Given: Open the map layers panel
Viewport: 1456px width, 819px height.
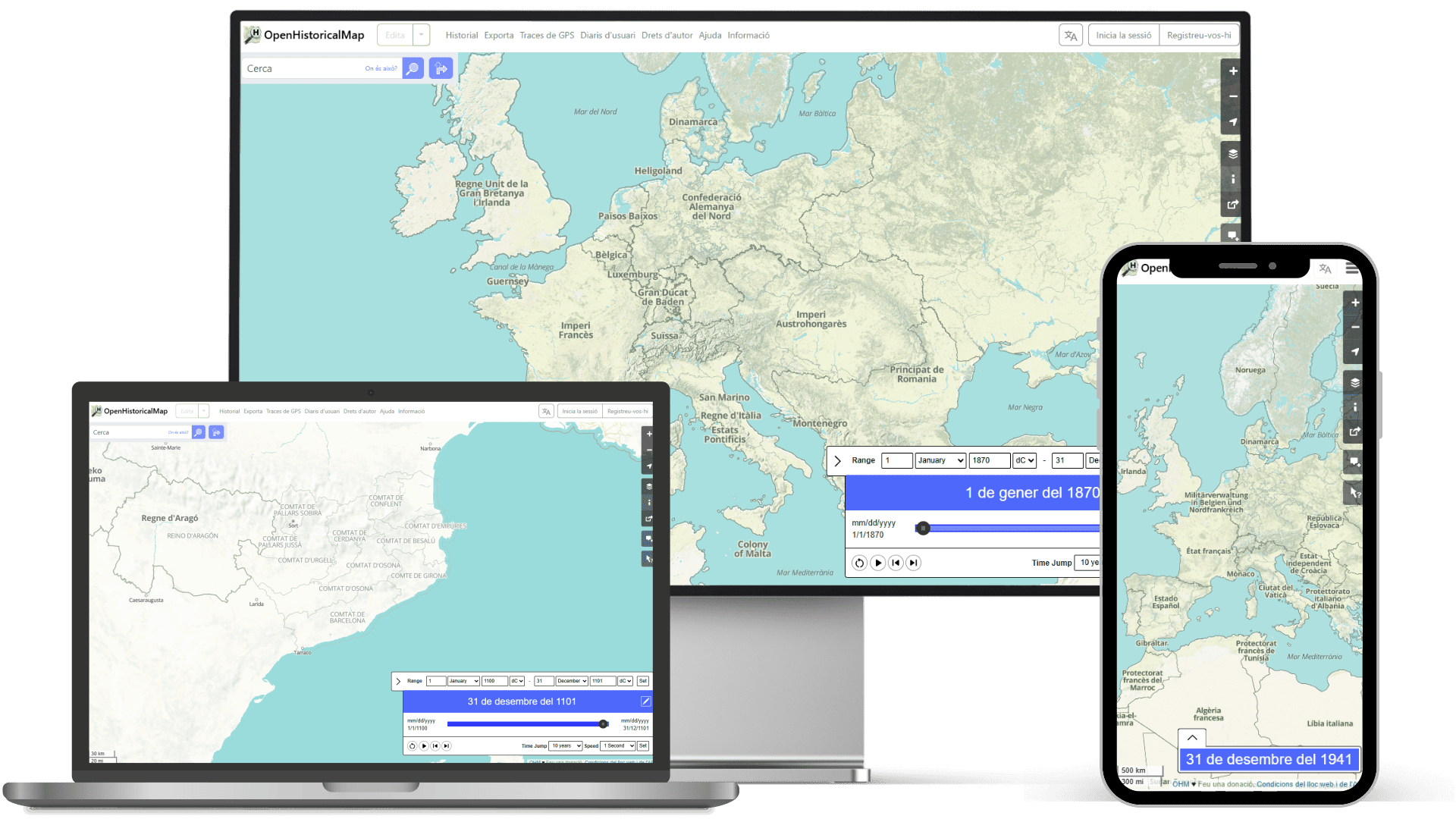Looking at the screenshot, I should tap(1232, 152).
